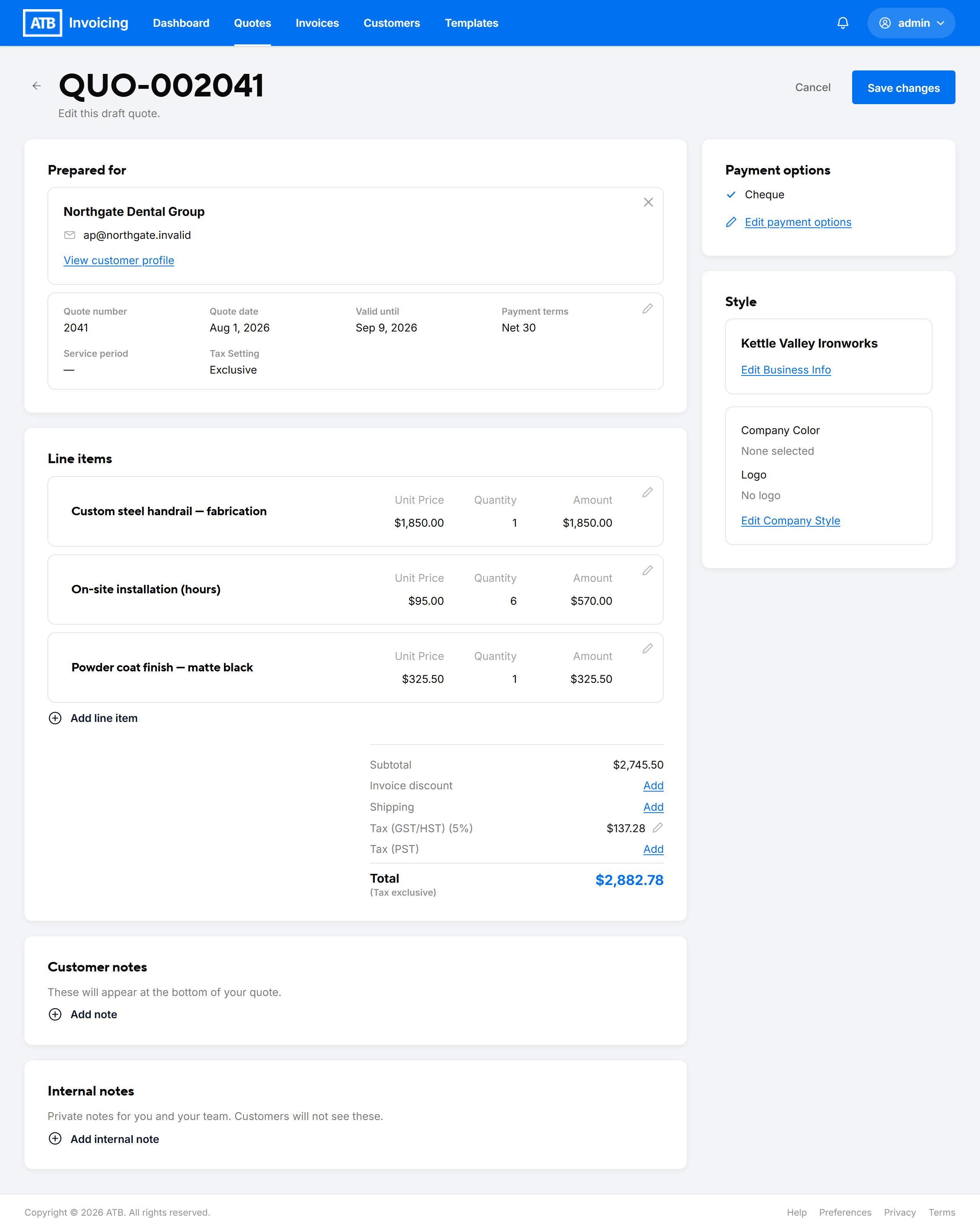
Task: Open the Customers tab
Action: point(392,23)
